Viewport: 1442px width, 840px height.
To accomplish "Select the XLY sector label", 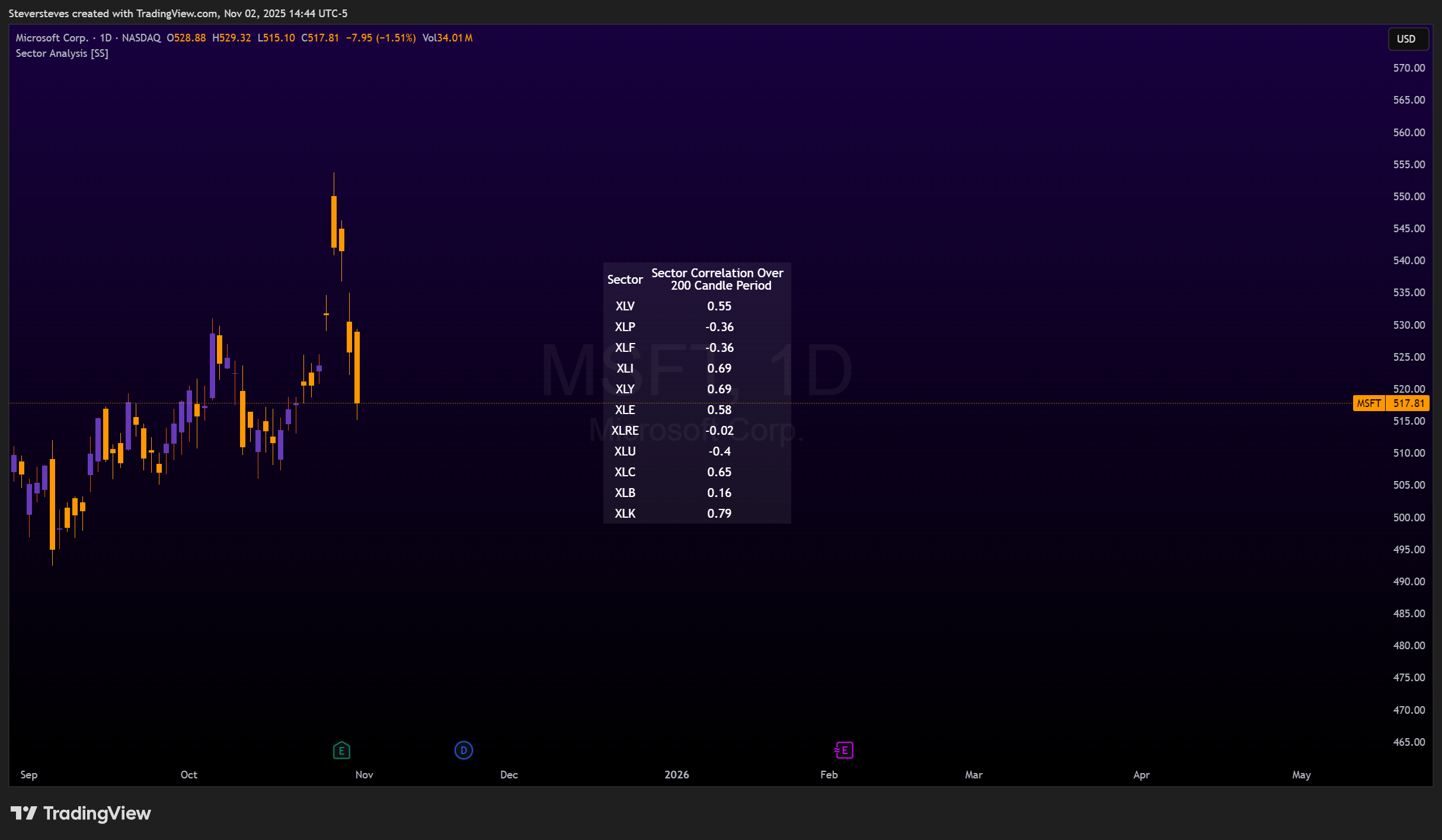I will coord(625,389).
